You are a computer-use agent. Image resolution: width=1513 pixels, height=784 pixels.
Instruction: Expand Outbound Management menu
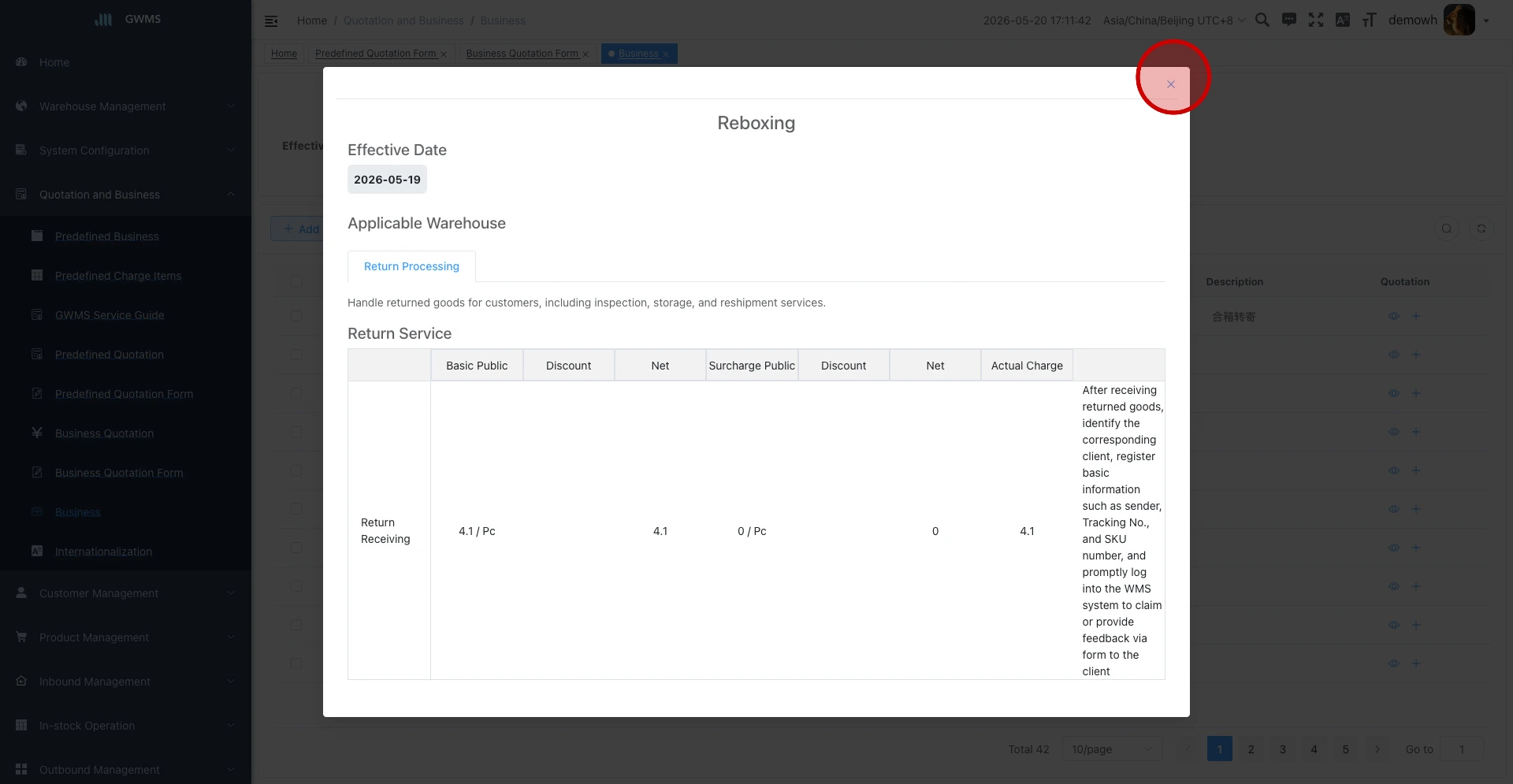click(125, 770)
